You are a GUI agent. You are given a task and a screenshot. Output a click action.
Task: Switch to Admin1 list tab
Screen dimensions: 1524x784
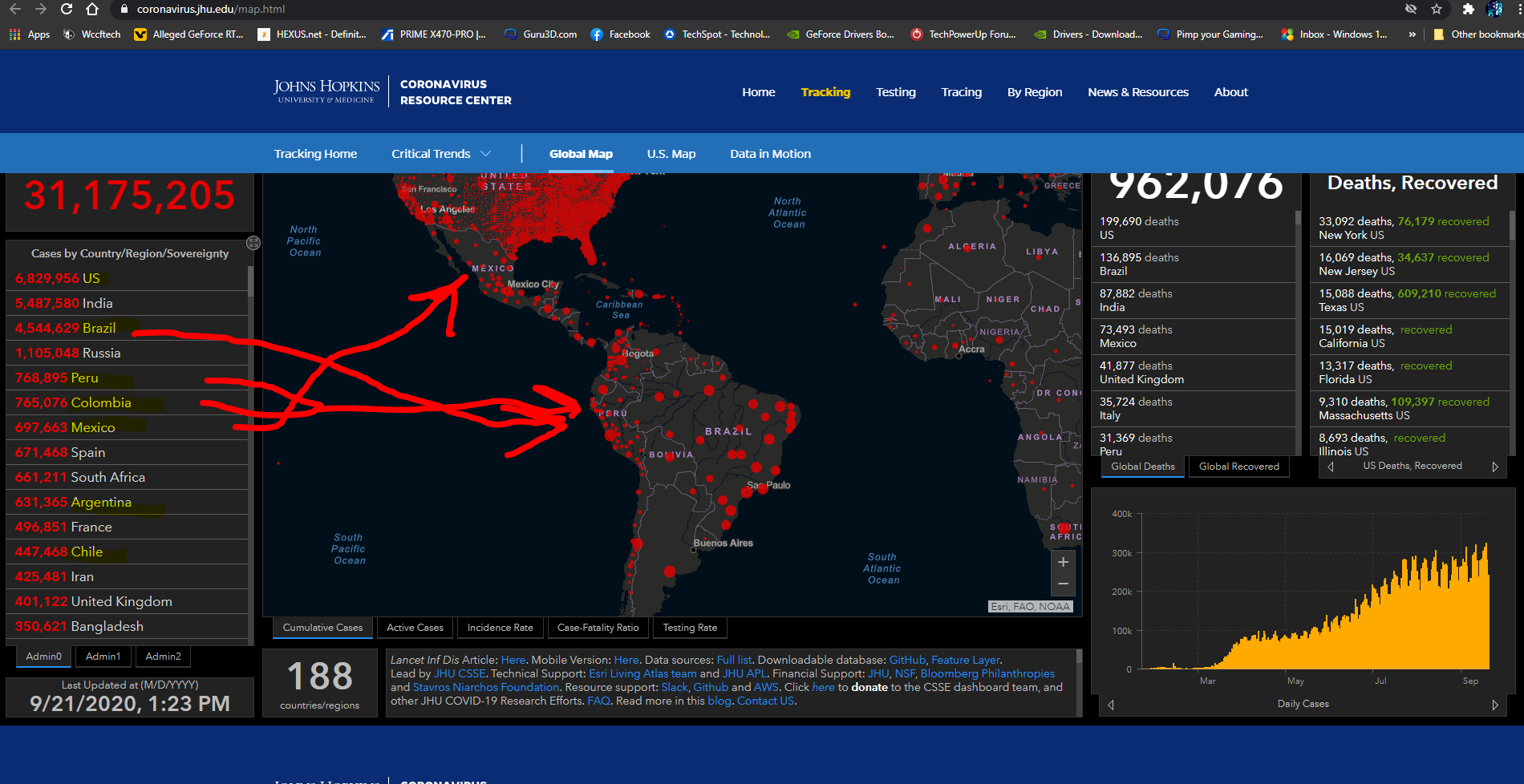[103, 657]
